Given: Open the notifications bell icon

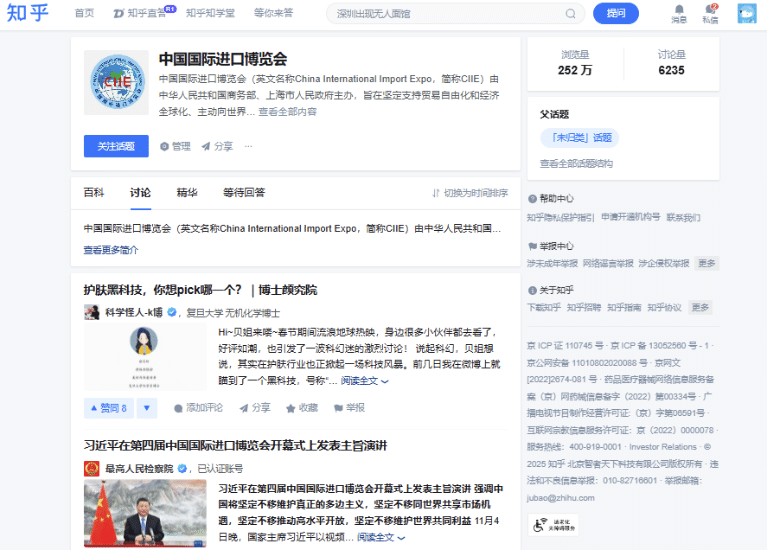Looking at the screenshot, I should tap(679, 10).
